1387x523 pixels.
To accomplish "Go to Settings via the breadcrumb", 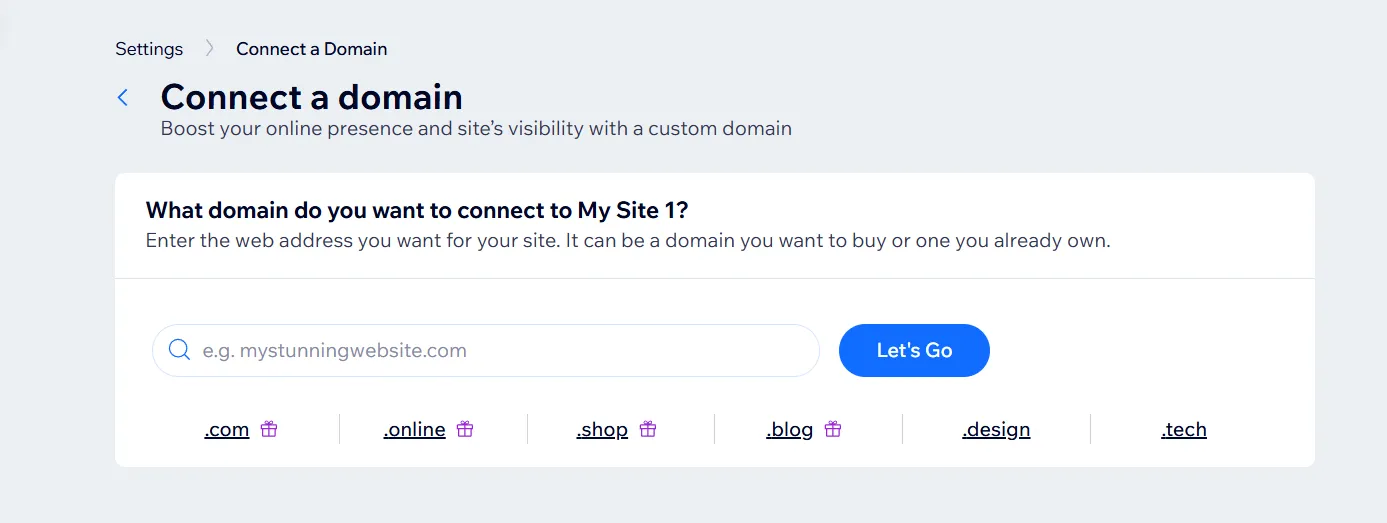I will 149,48.
